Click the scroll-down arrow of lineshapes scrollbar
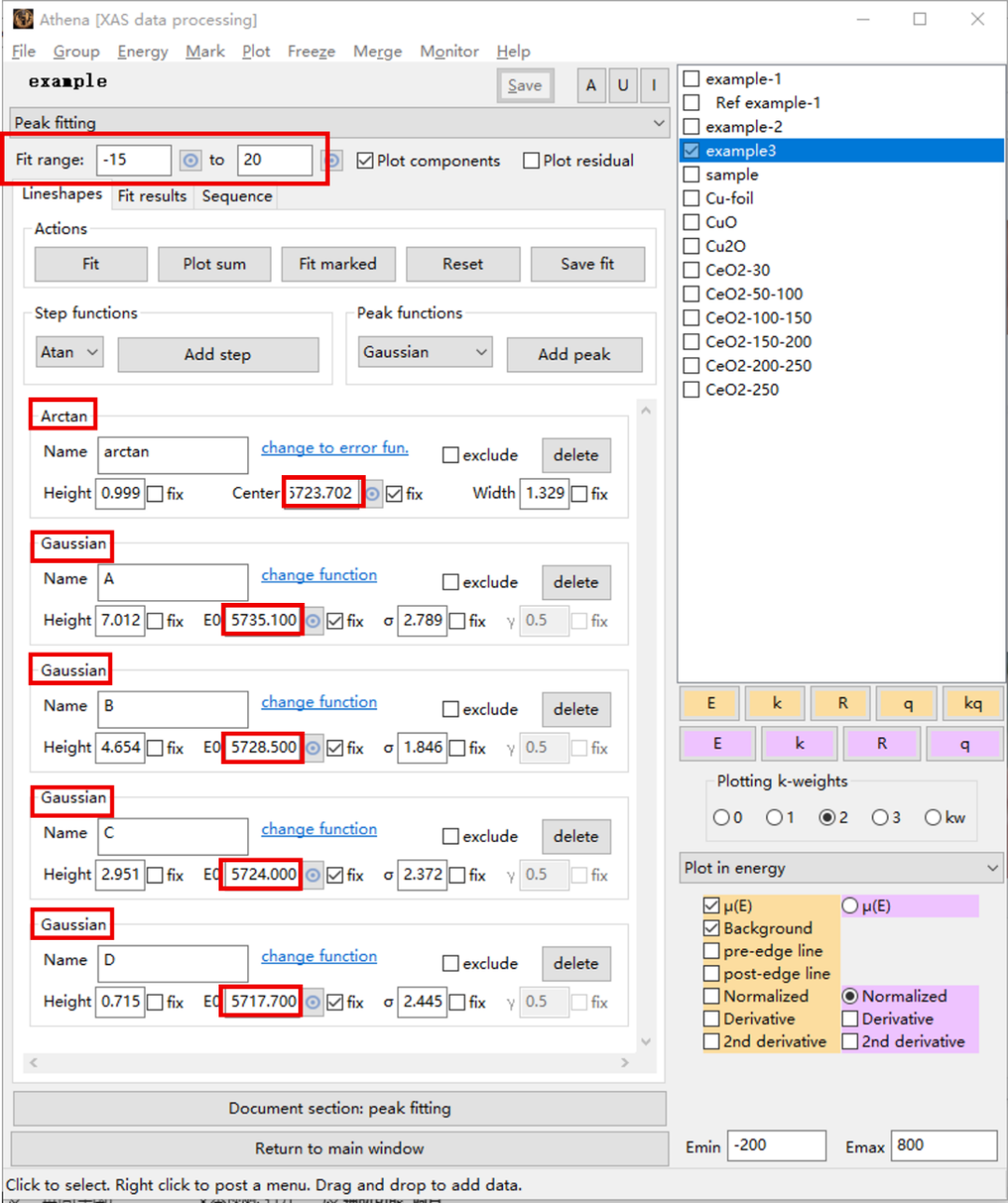Screen dimensions: 1008x1203 coord(646,1042)
